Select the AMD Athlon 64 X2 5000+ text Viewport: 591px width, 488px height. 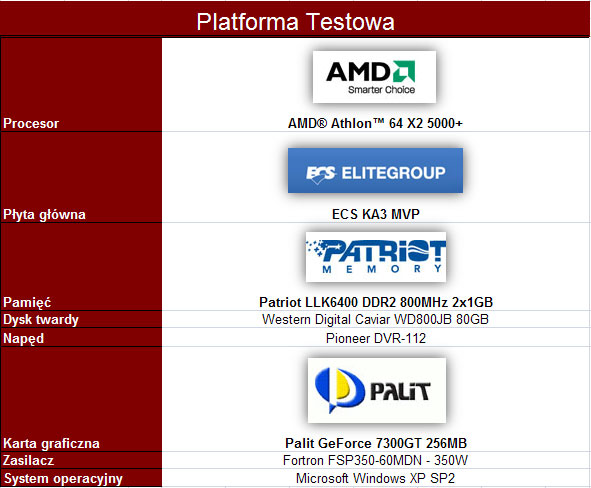tap(375, 123)
